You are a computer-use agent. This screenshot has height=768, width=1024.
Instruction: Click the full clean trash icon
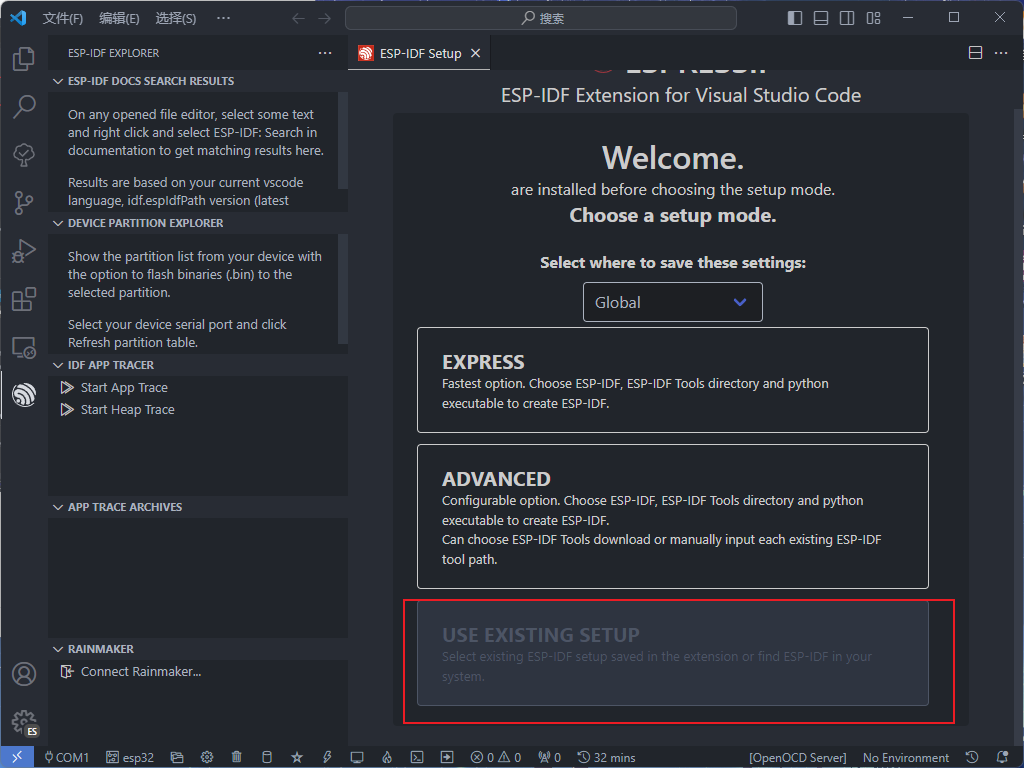point(236,758)
